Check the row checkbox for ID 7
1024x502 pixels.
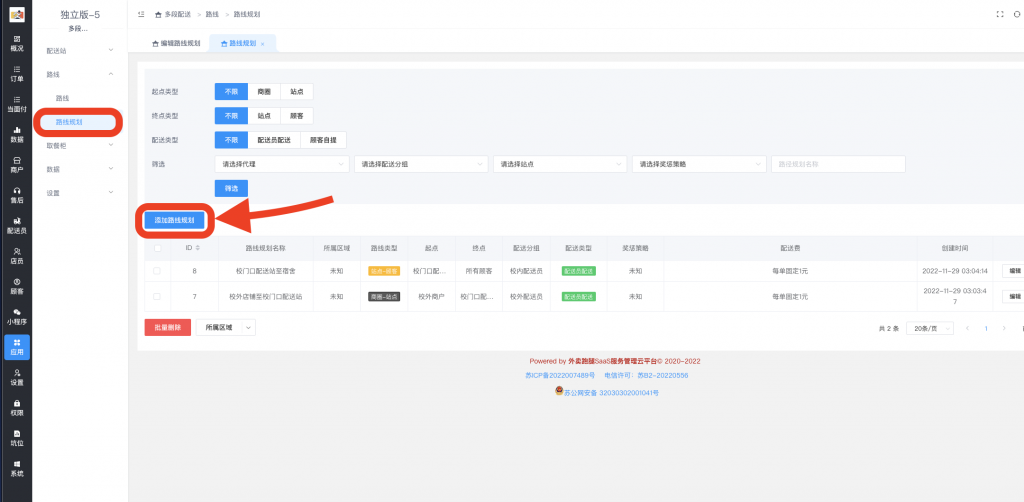pos(157,296)
